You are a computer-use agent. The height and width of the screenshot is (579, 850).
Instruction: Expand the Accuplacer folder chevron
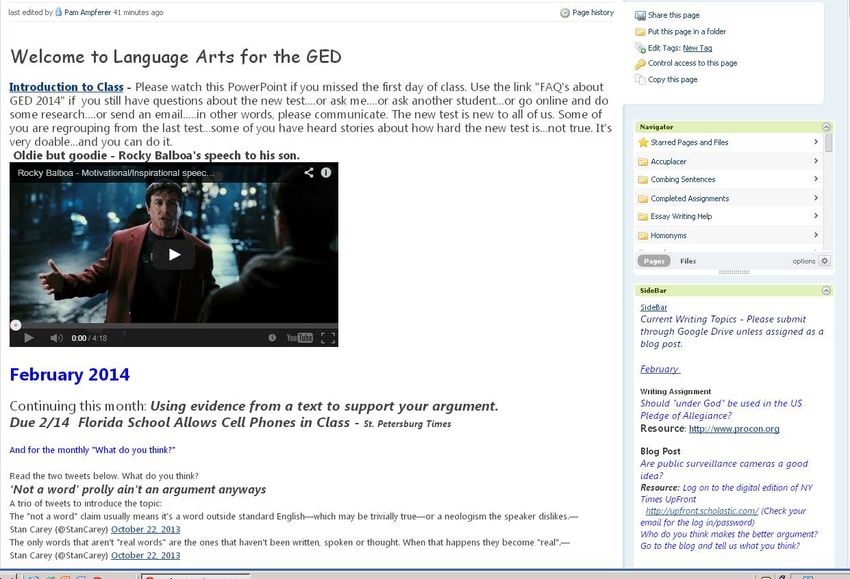click(816, 161)
